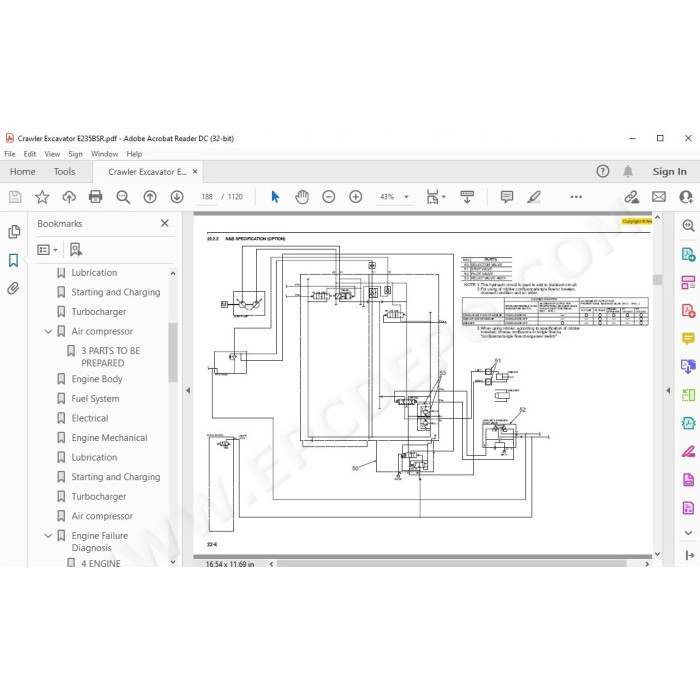This screenshot has height=700, width=700.
Task: Send file by email envelope icon
Action: click(x=659, y=197)
